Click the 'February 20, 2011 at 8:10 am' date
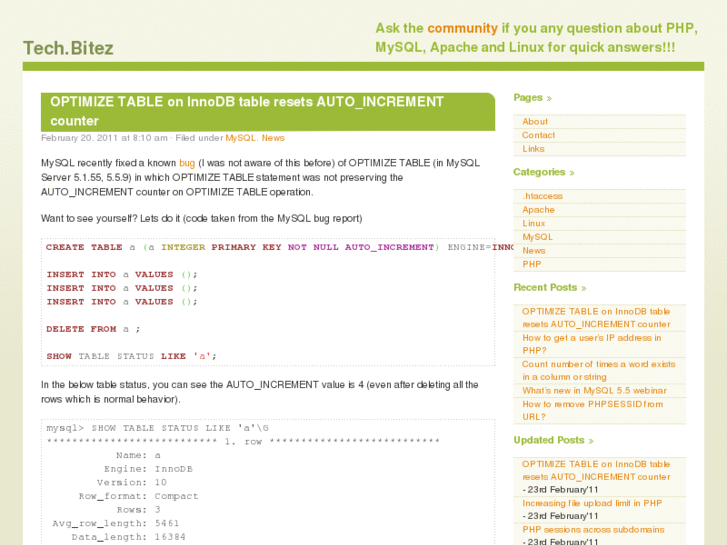727x545 pixels. coord(104,138)
